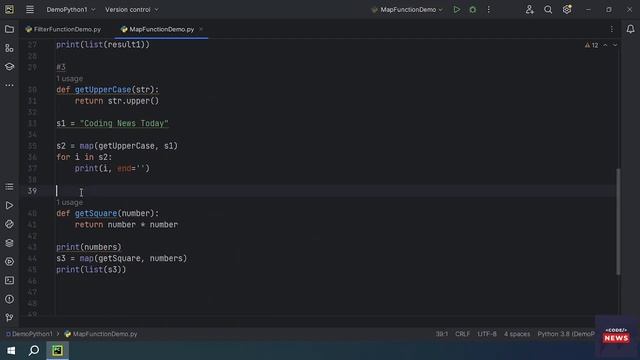Open MapFunctionDemo run configuration dropdown
The width and height of the screenshot is (640, 360).
click(x=407, y=9)
